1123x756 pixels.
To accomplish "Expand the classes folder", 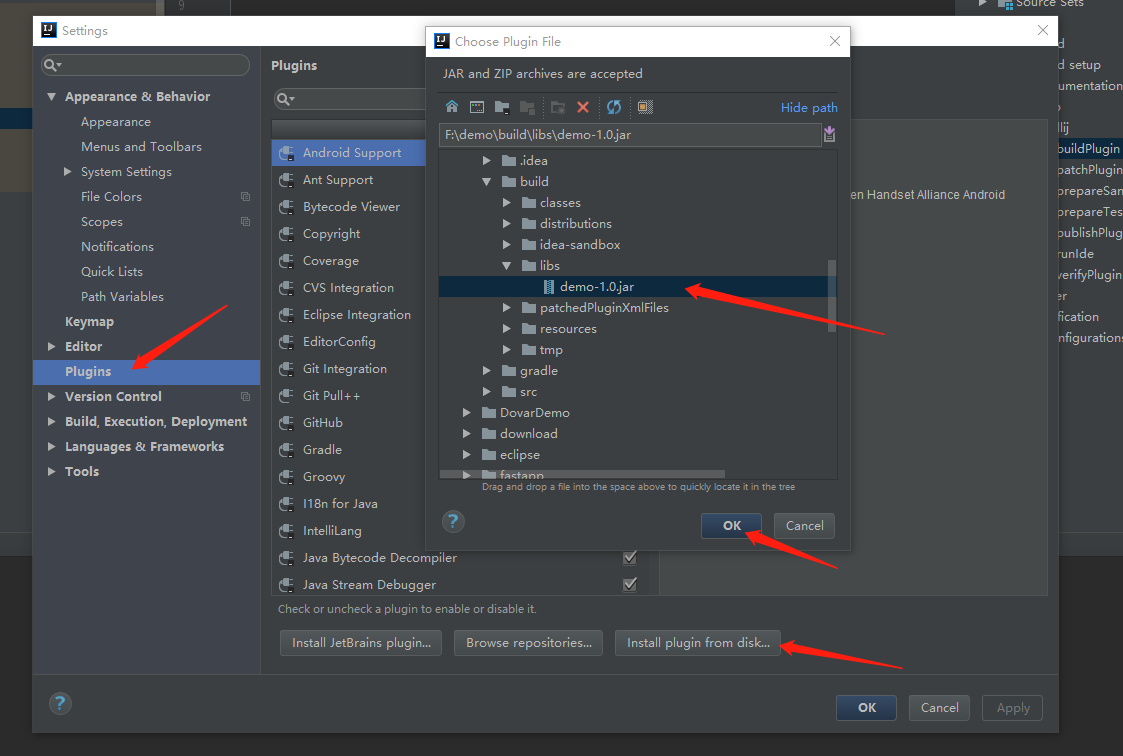I will [x=506, y=203].
